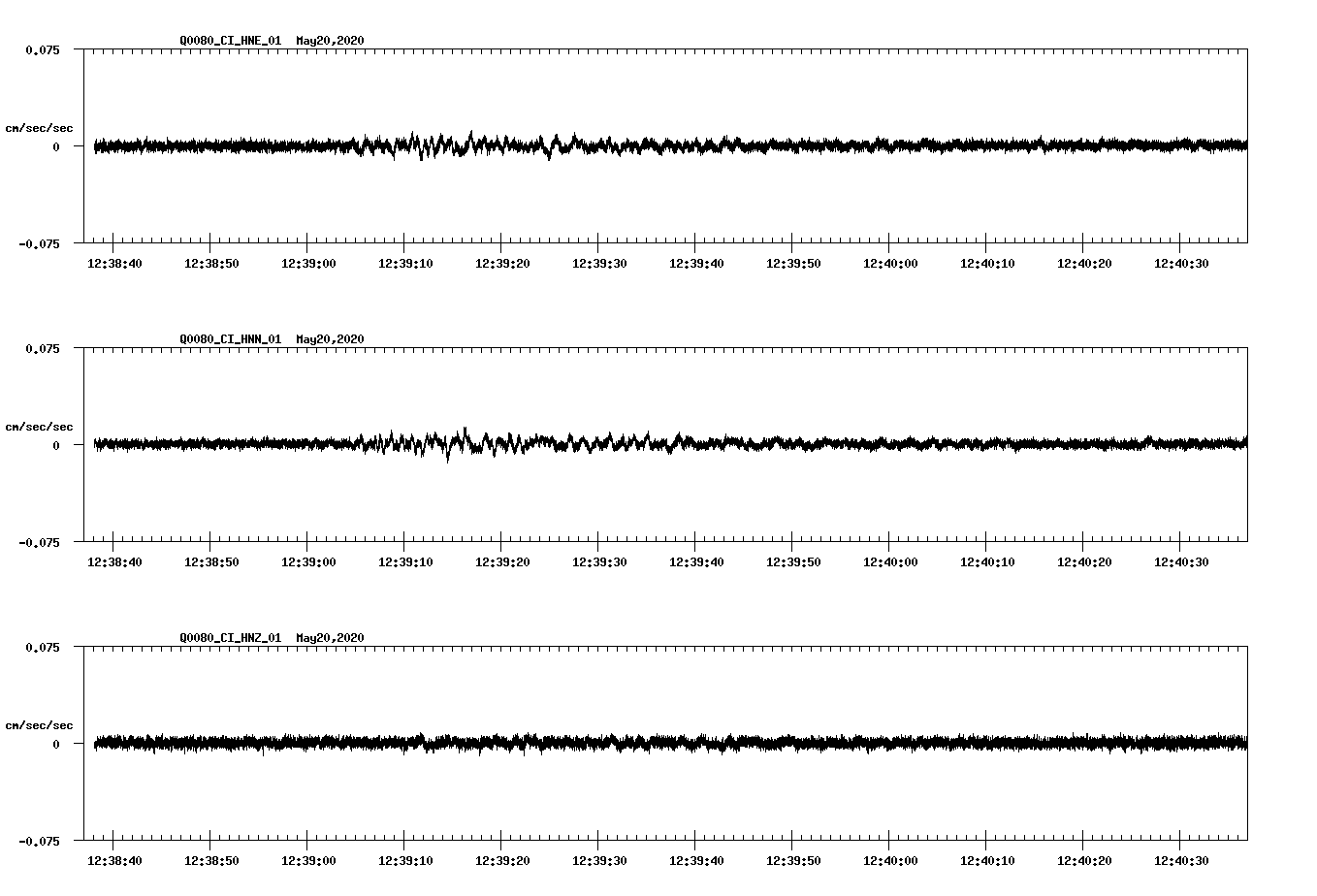Pick 12:40:30 time tick on HNZ plot
The width and height of the screenshot is (1317, 896).
[x=1181, y=861]
